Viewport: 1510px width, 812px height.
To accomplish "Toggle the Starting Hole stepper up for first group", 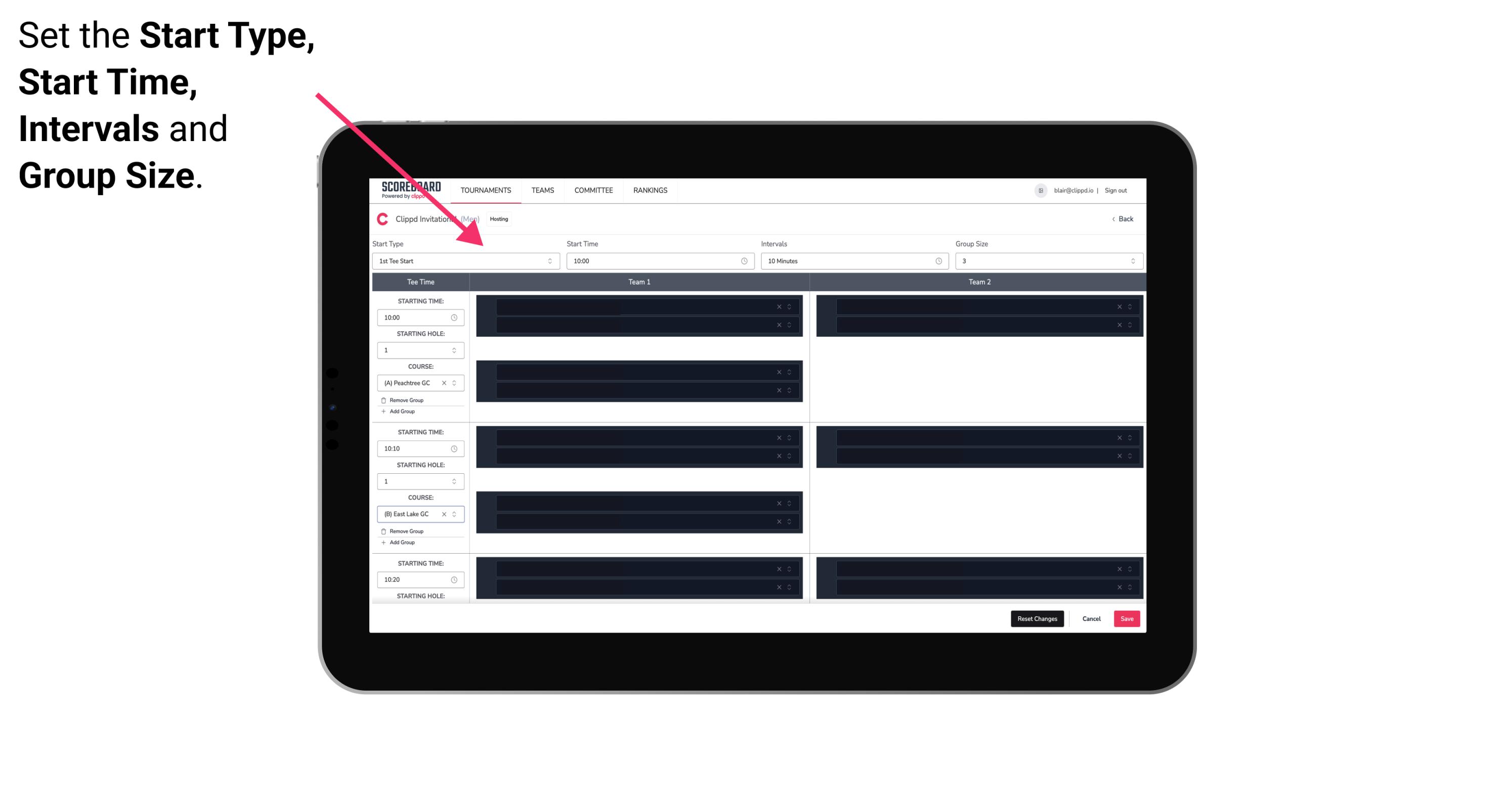I will (456, 348).
